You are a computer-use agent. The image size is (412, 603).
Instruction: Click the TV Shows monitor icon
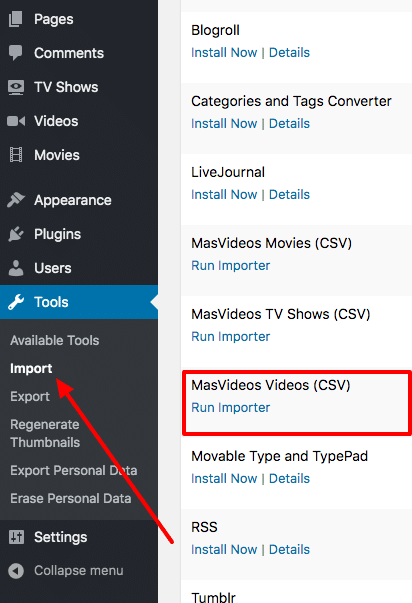(x=16, y=87)
